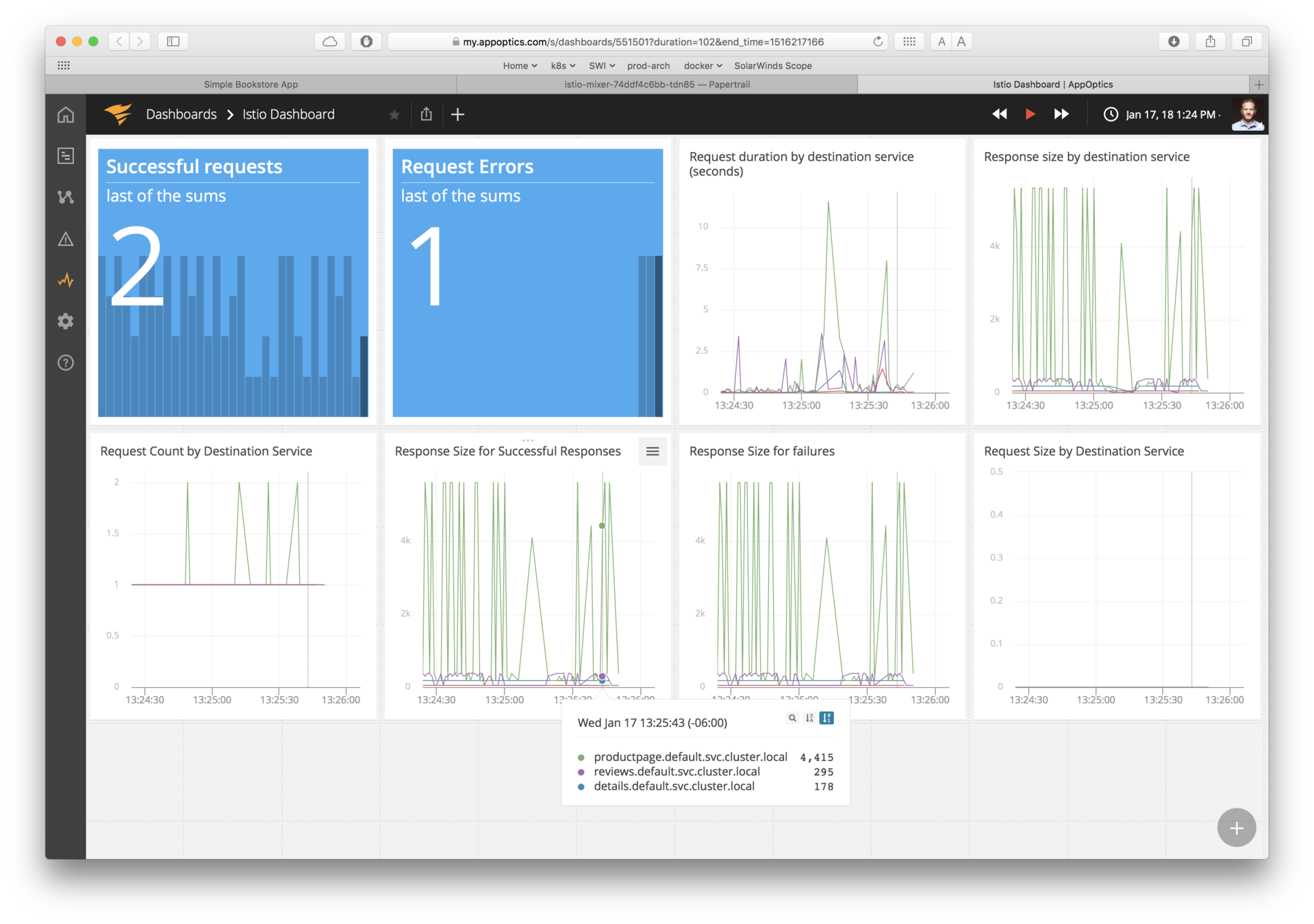Open a new Safari tab

coord(1259,84)
